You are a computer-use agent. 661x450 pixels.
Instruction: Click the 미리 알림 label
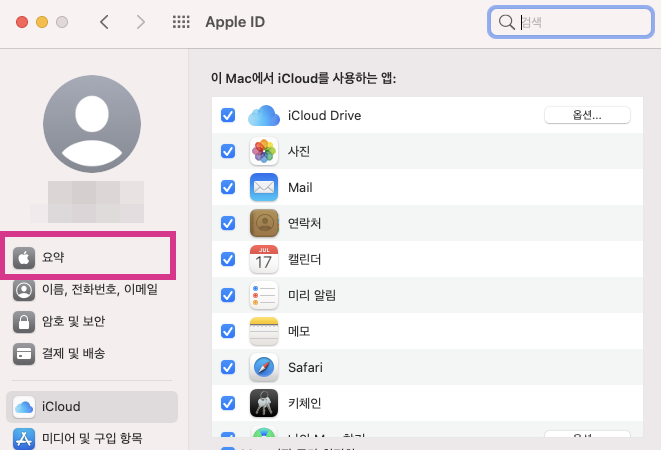312,295
